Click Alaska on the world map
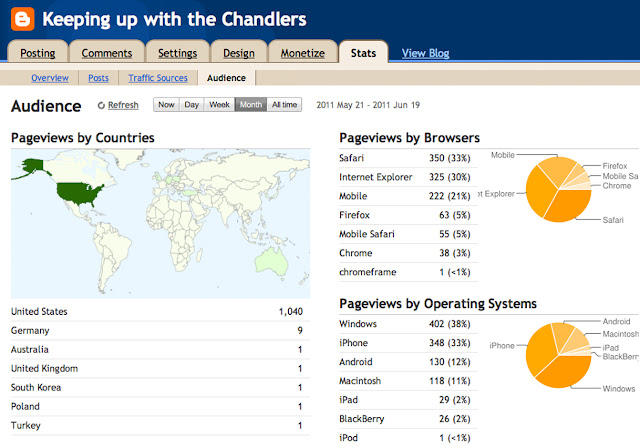 (x=33, y=166)
